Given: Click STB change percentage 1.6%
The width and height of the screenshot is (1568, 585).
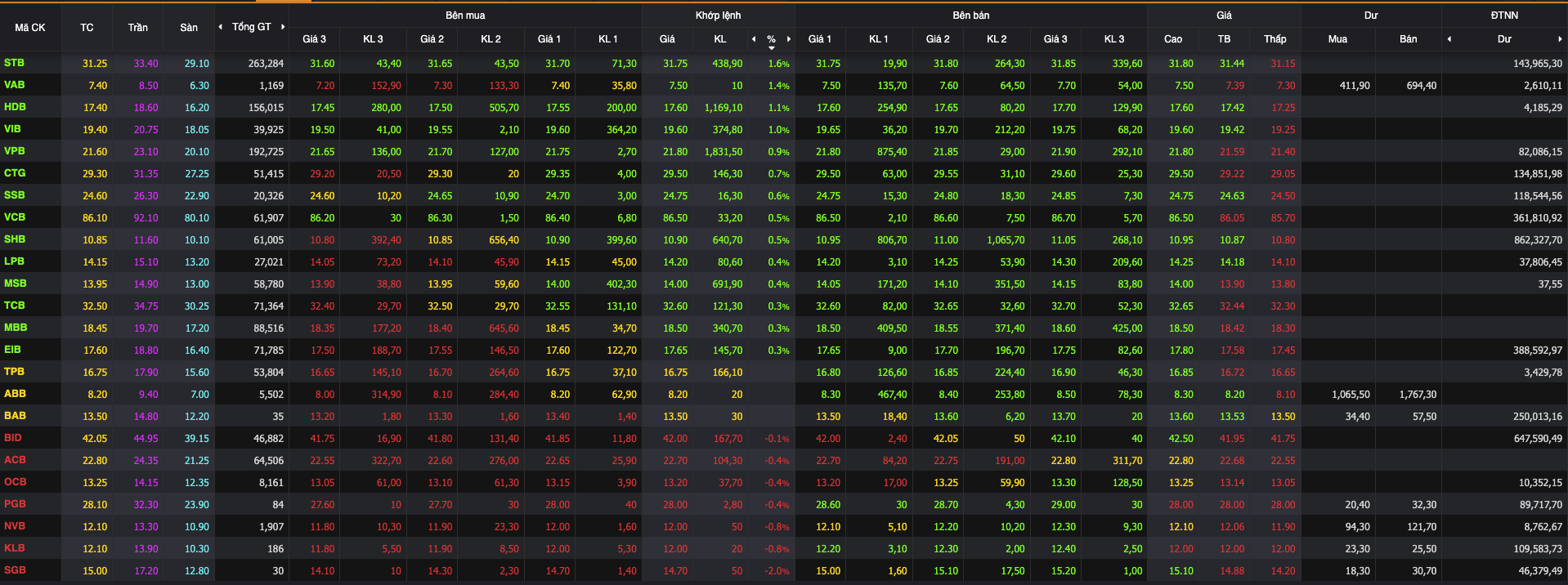Looking at the screenshot, I should pos(779,64).
